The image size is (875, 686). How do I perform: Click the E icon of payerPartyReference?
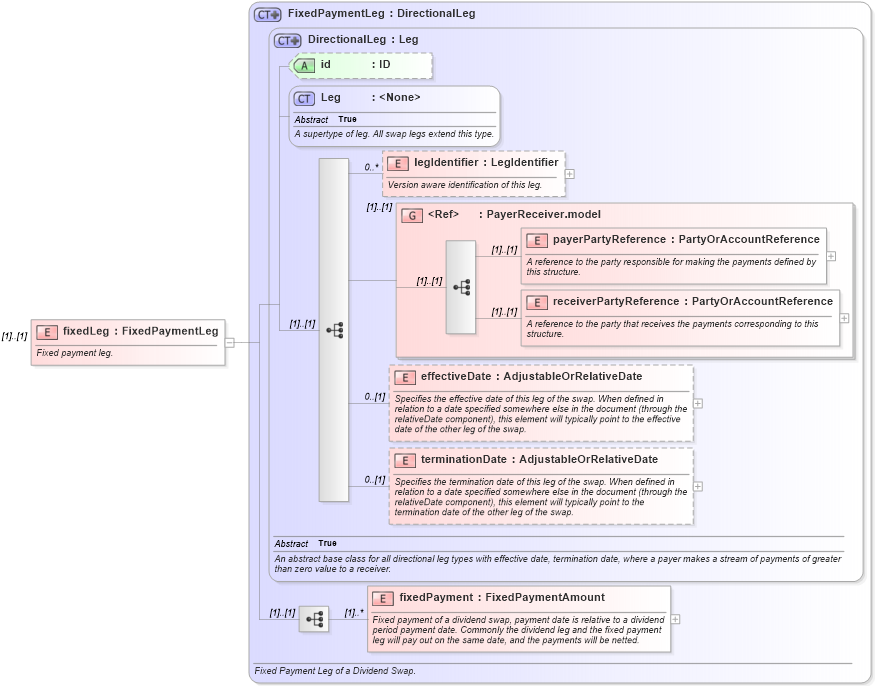pyautogui.click(x=537, y=241)
